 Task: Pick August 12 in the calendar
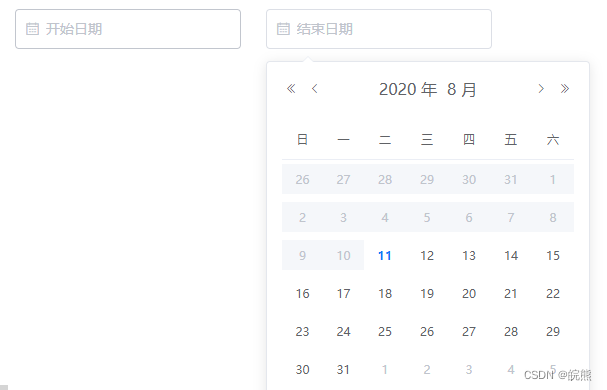point(427,256)
